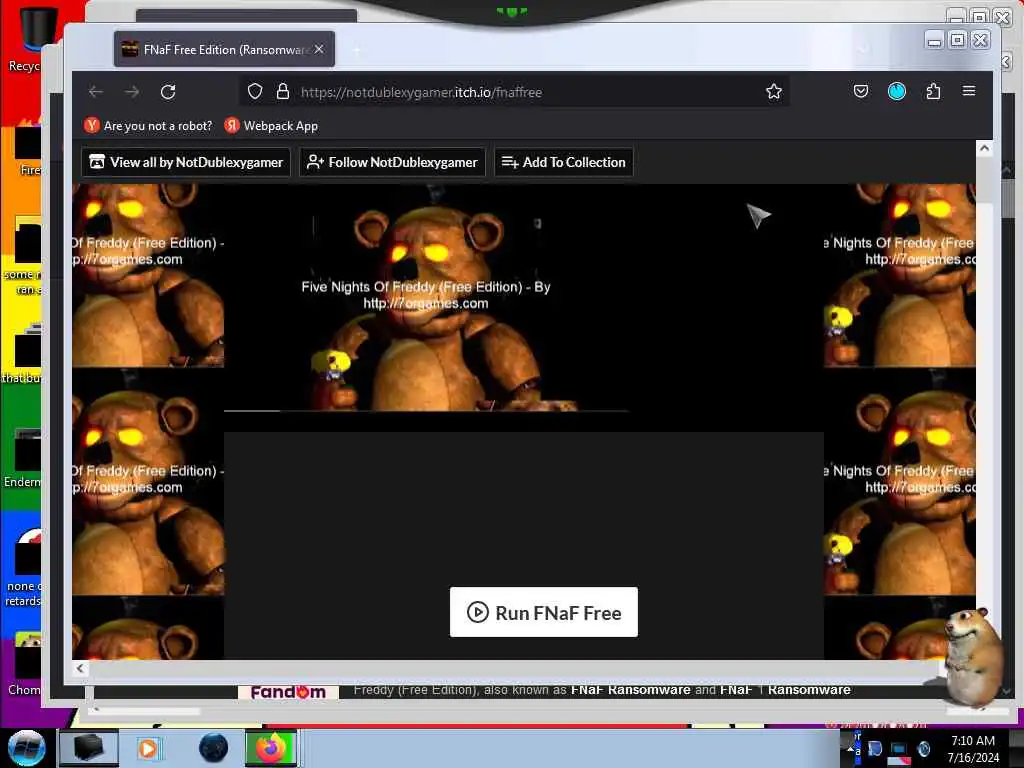The height and width of the screenshot is (768, 1024).
Task: Bookmark this page with the star icon
Action: tap(774, 92)
